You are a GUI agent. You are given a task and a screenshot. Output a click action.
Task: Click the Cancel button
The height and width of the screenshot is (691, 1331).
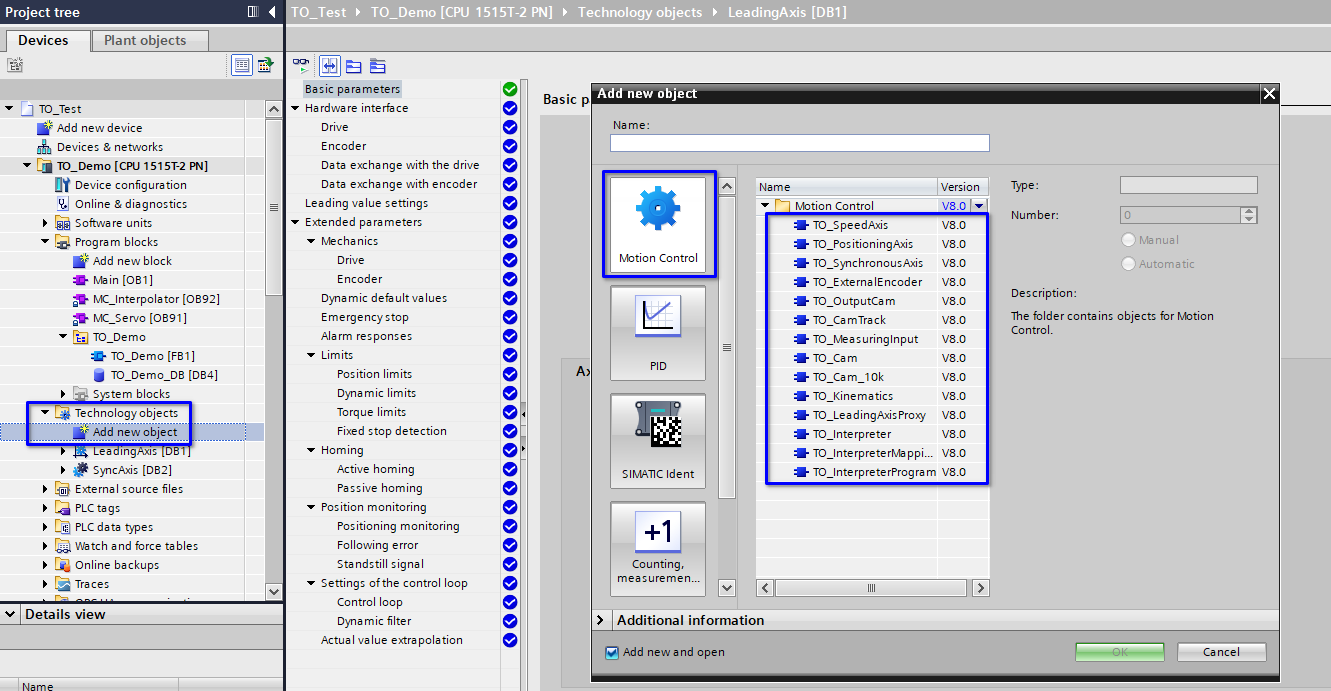pyautogui.click(x=1221, y=652)
